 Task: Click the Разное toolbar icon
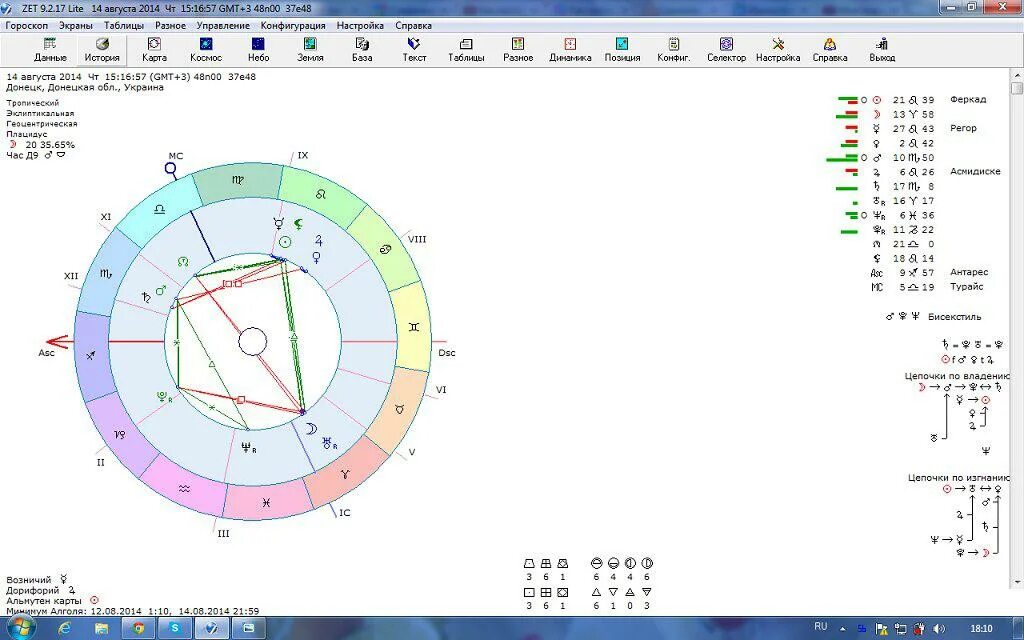click(x=518, y=50)
